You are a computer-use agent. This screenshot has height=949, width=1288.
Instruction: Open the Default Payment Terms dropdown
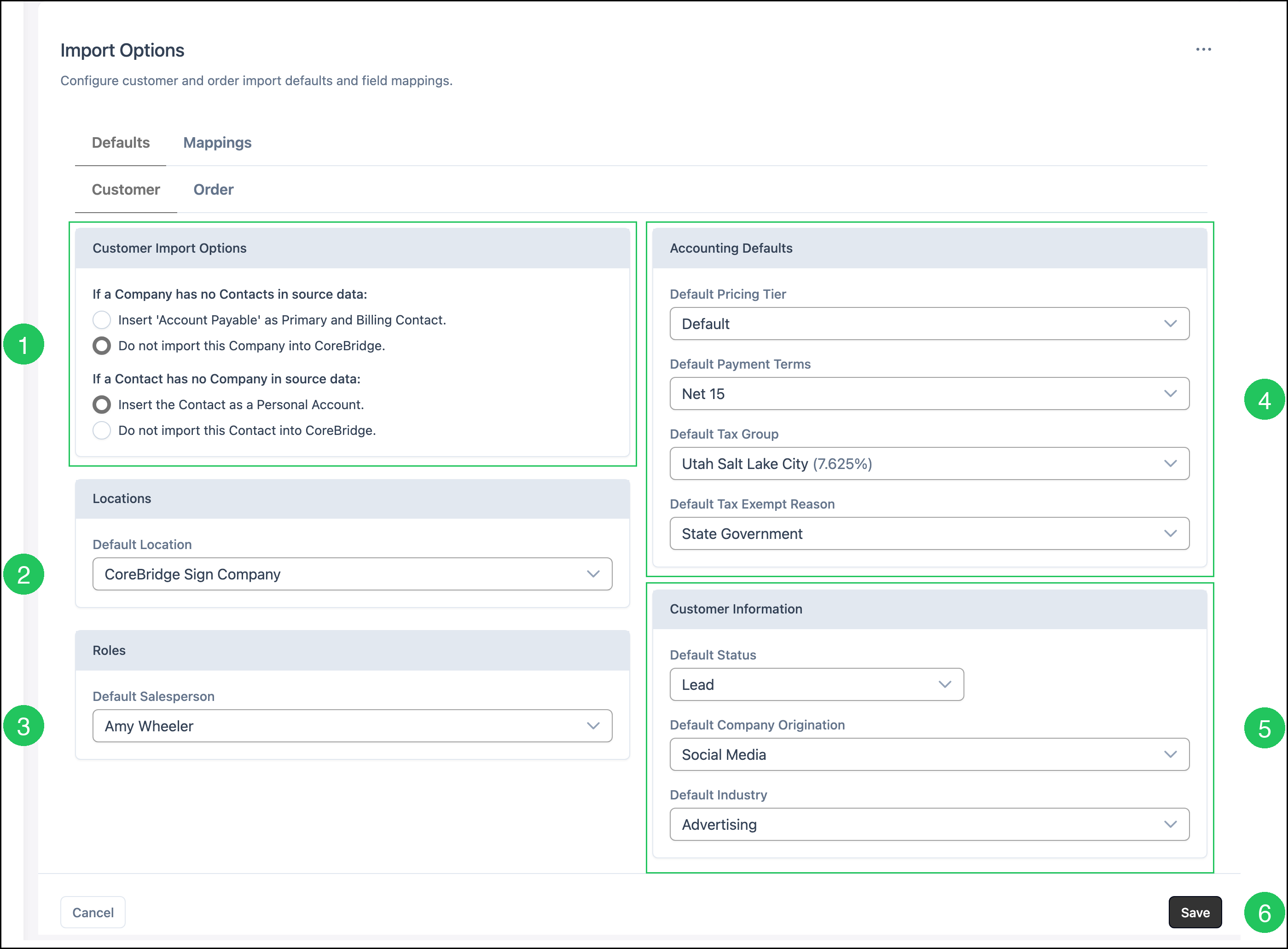(x=929, y=393)
